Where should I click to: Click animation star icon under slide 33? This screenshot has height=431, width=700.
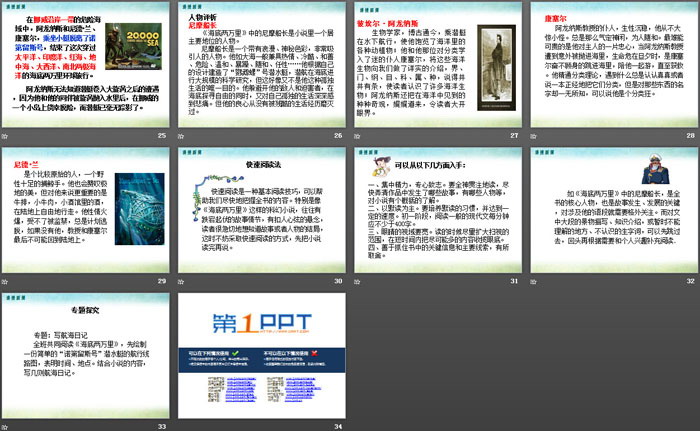coord(4,427)
